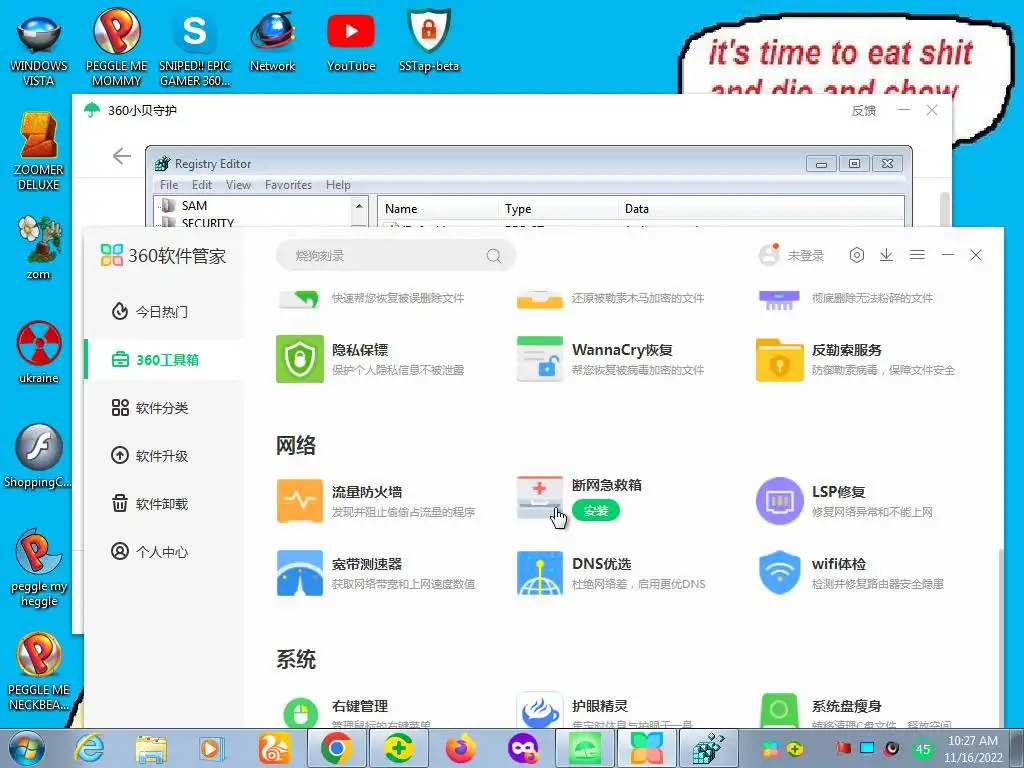Click the search input field in 360软件管家
Image resolution: width=1024 pixels, height=768 pixels.
pos(396,255)
